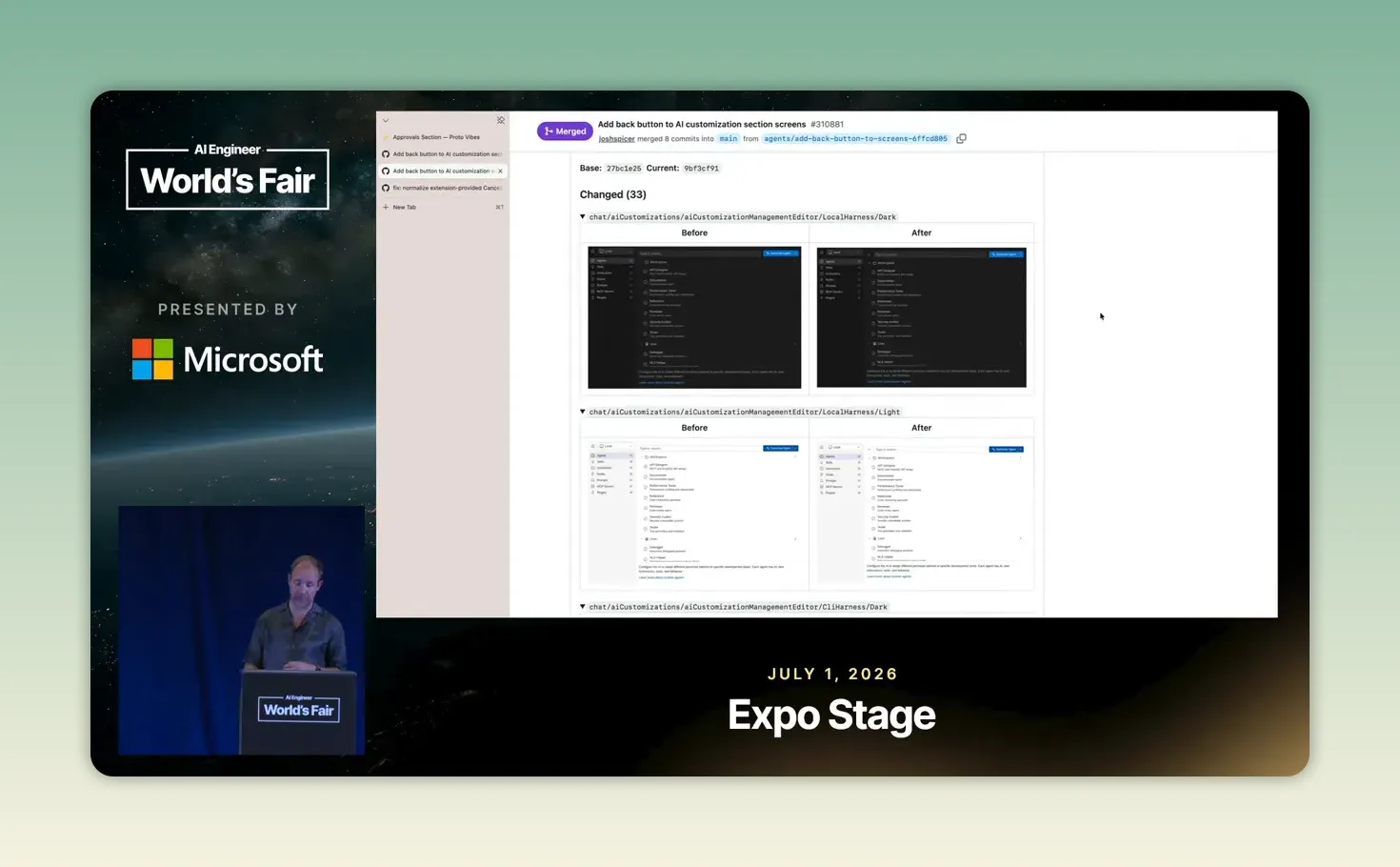Viewport: 1400px width, 867px height.
Task: Click the Microsoft logo in the overlay
Action: (228, 359)
